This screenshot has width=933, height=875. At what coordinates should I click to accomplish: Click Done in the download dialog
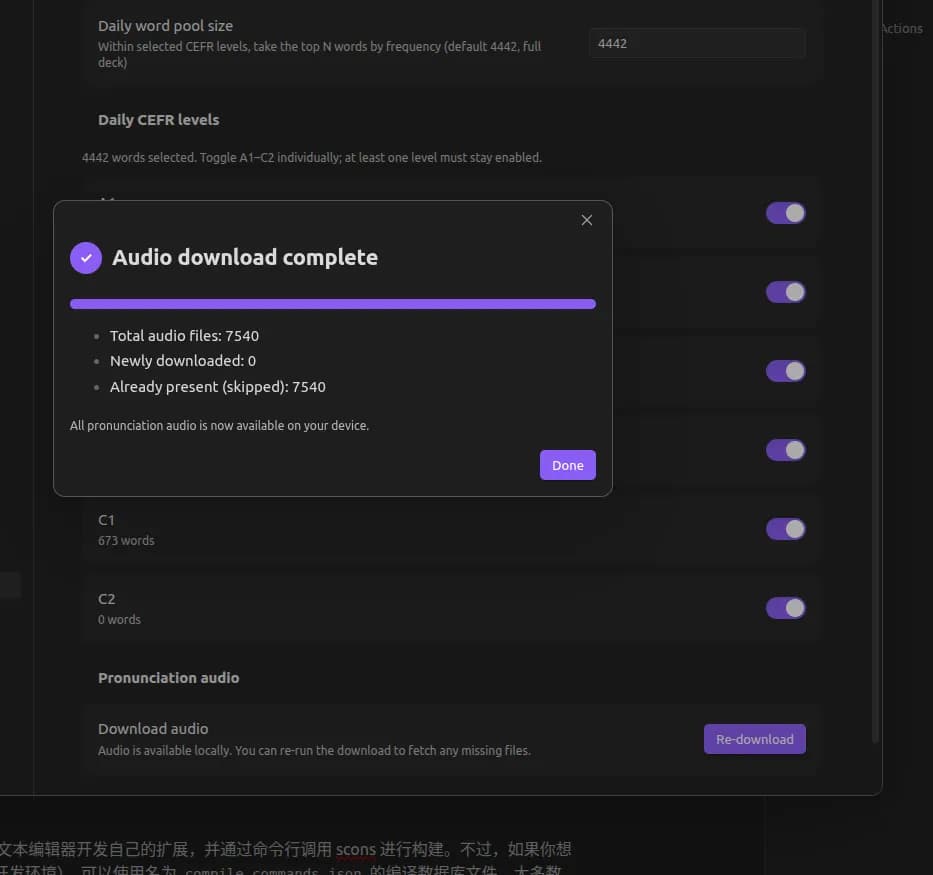tap(568, 465)
